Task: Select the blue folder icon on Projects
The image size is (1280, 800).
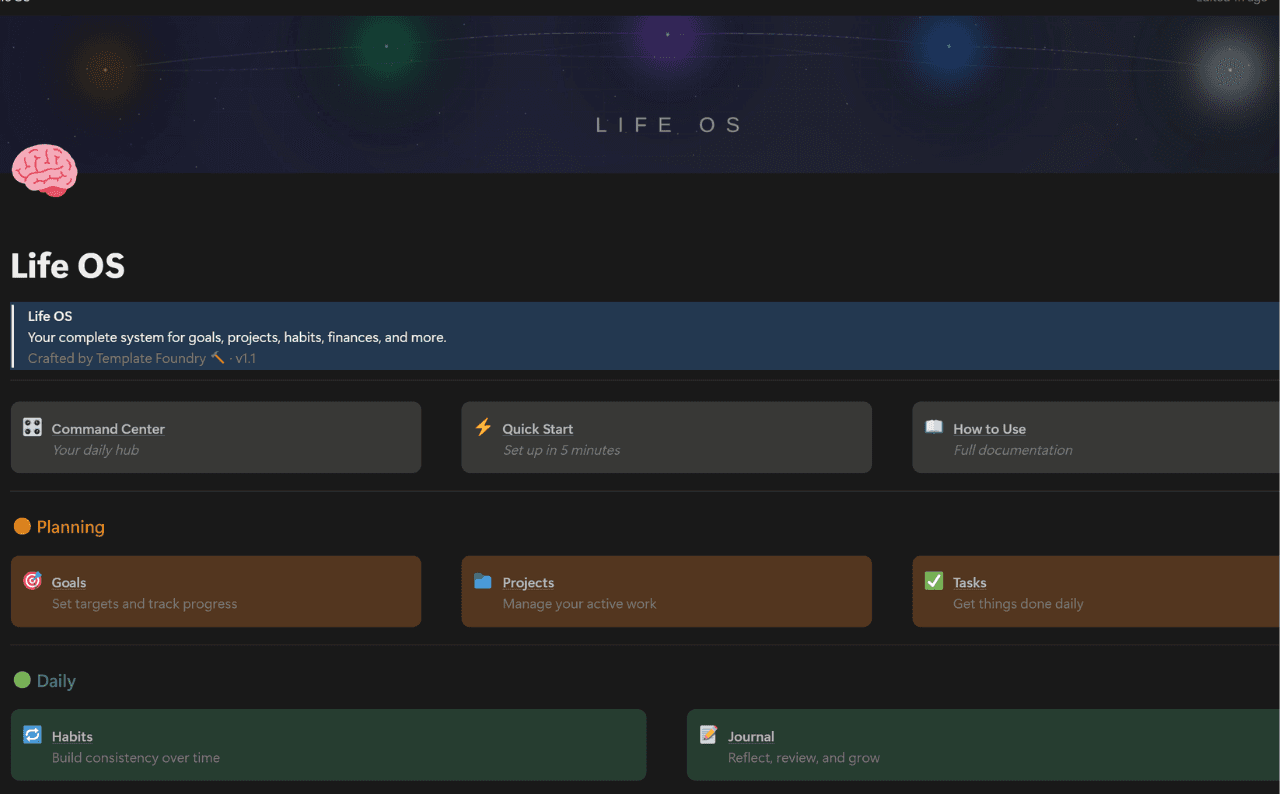Action: (x=483, y=581)
